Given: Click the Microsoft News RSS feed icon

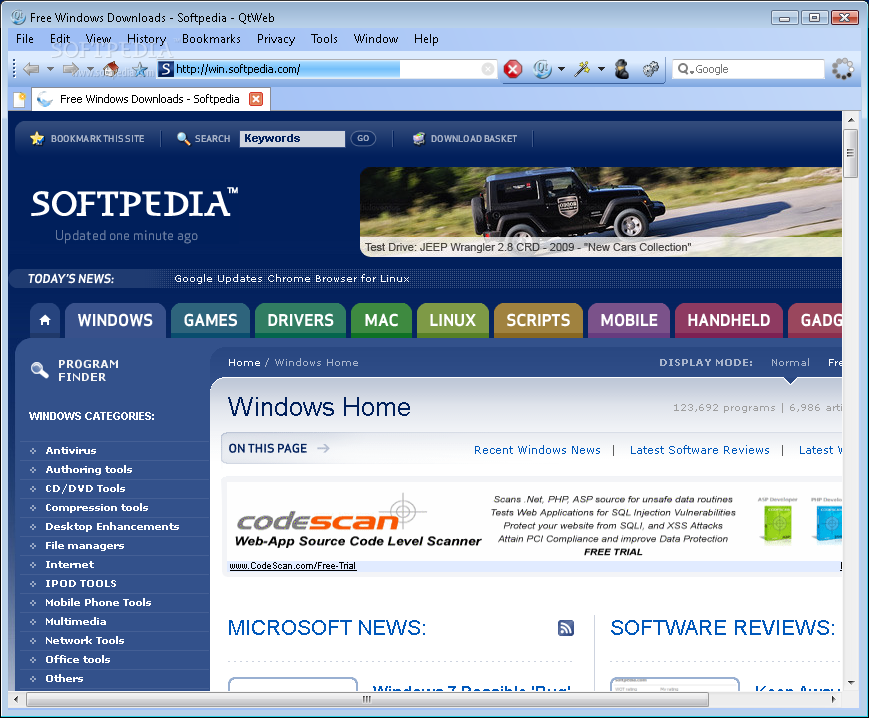Looking at the screenshot, I should tap(565, 628).
